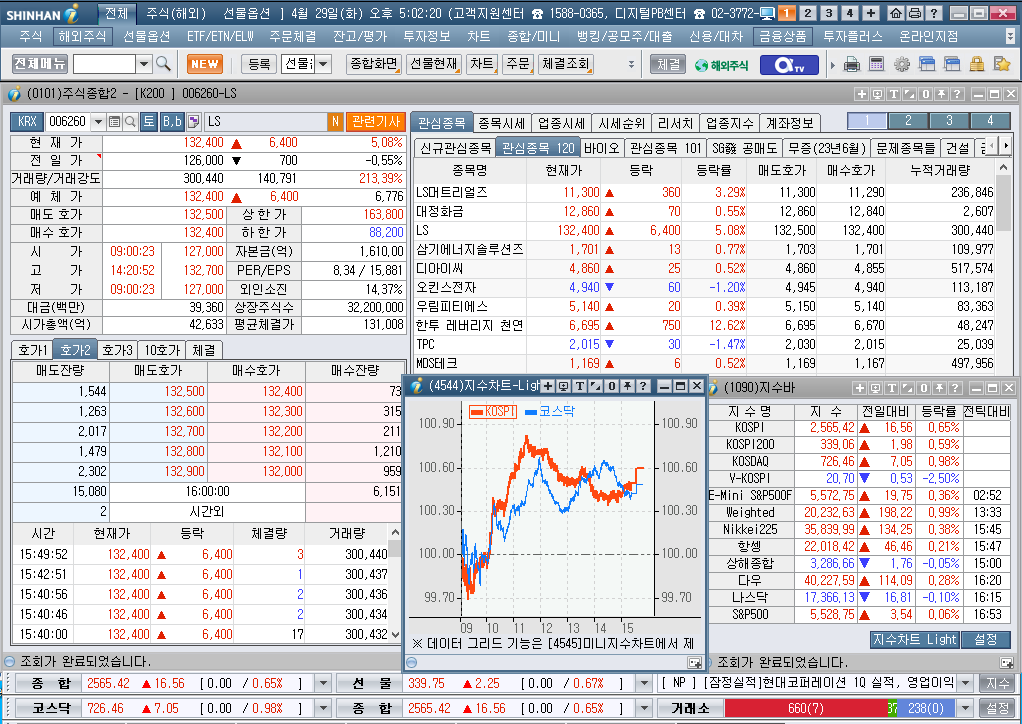
Task: Click the question icon in 주식종합2 title bar
Action: [x=957, y=94]
